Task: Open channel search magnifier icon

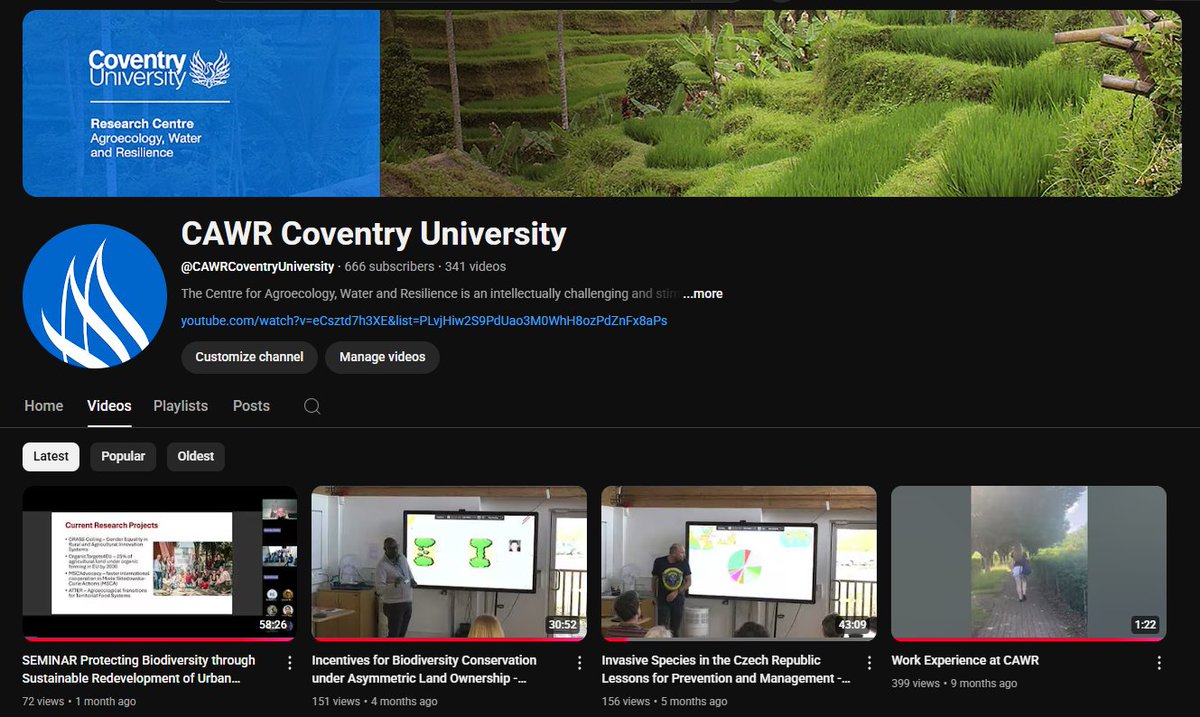Action: pyautogui.click(x=312, y=406)
